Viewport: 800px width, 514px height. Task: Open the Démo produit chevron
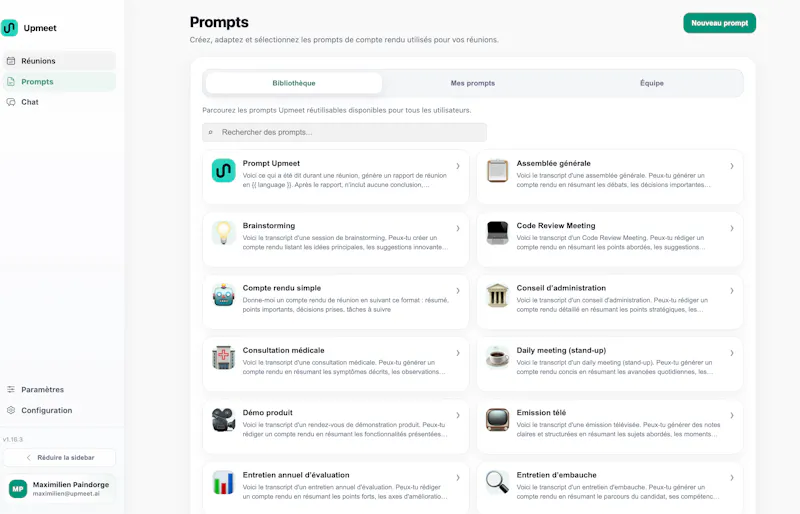click(458, 415)
